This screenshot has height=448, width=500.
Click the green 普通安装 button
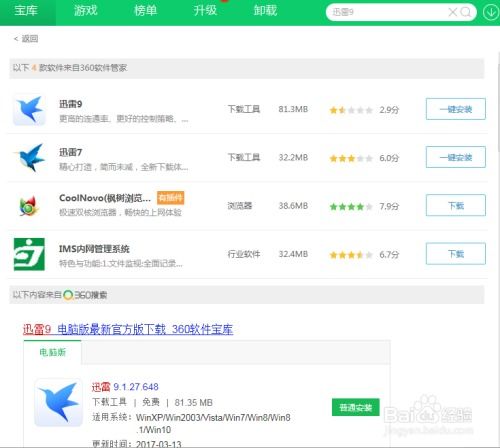coord(355,407)
